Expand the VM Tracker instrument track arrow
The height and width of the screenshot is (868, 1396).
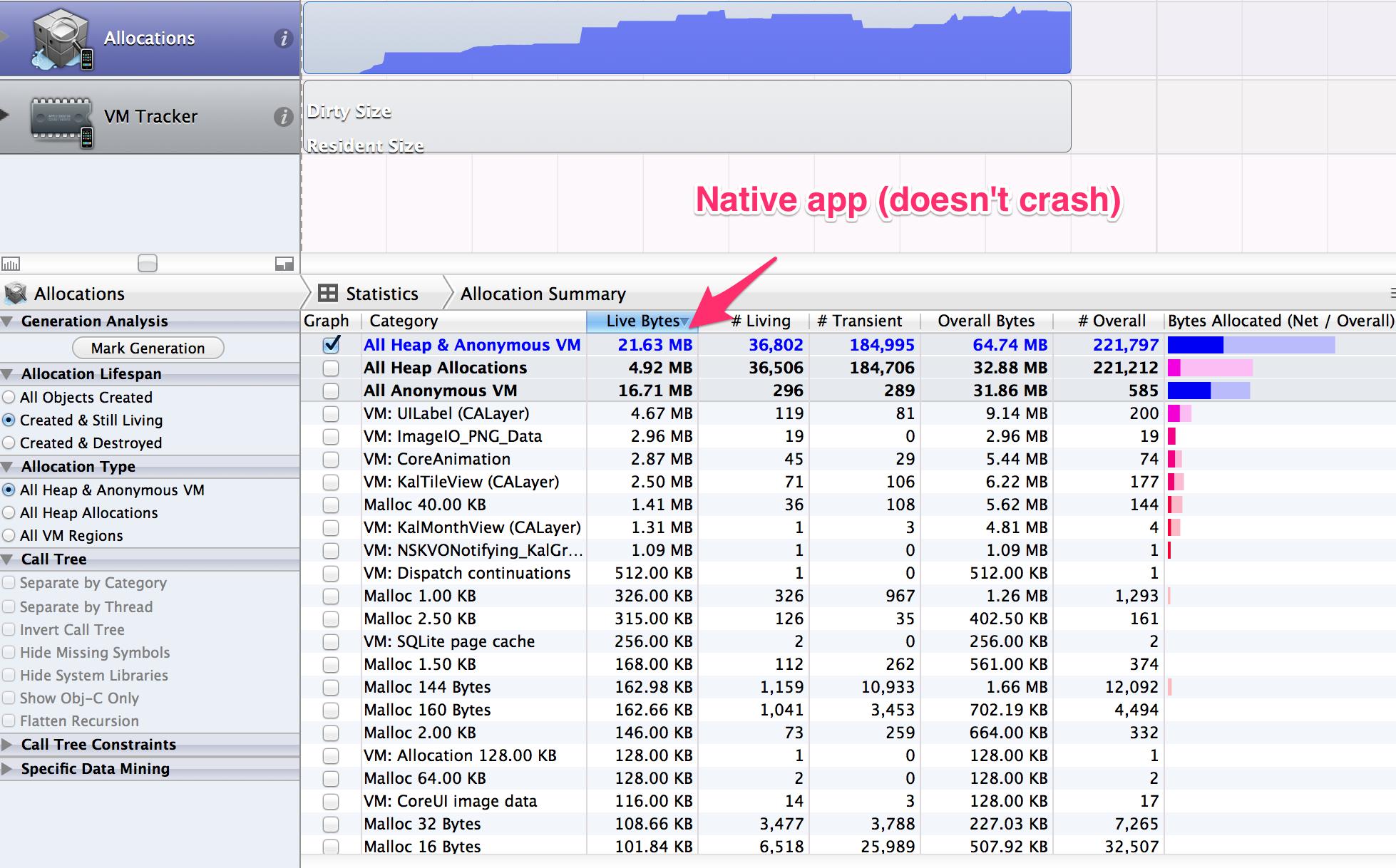coord(4,114)
